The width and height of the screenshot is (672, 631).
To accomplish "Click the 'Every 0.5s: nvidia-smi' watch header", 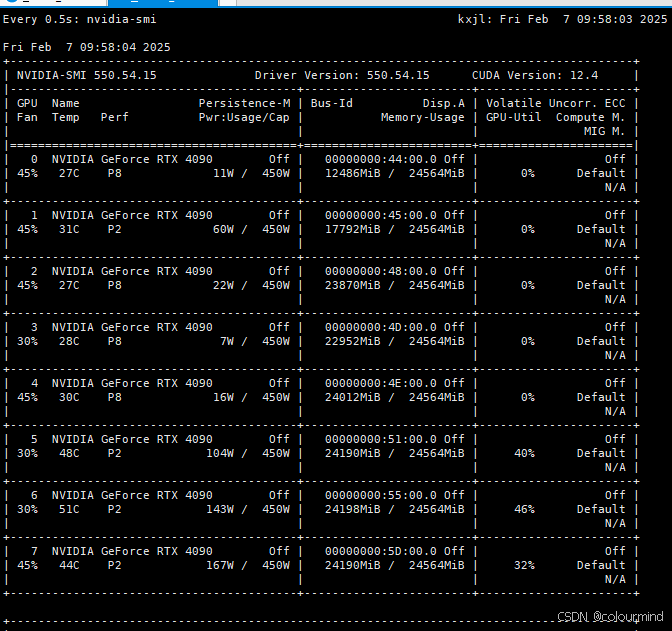I will [80, 19].
